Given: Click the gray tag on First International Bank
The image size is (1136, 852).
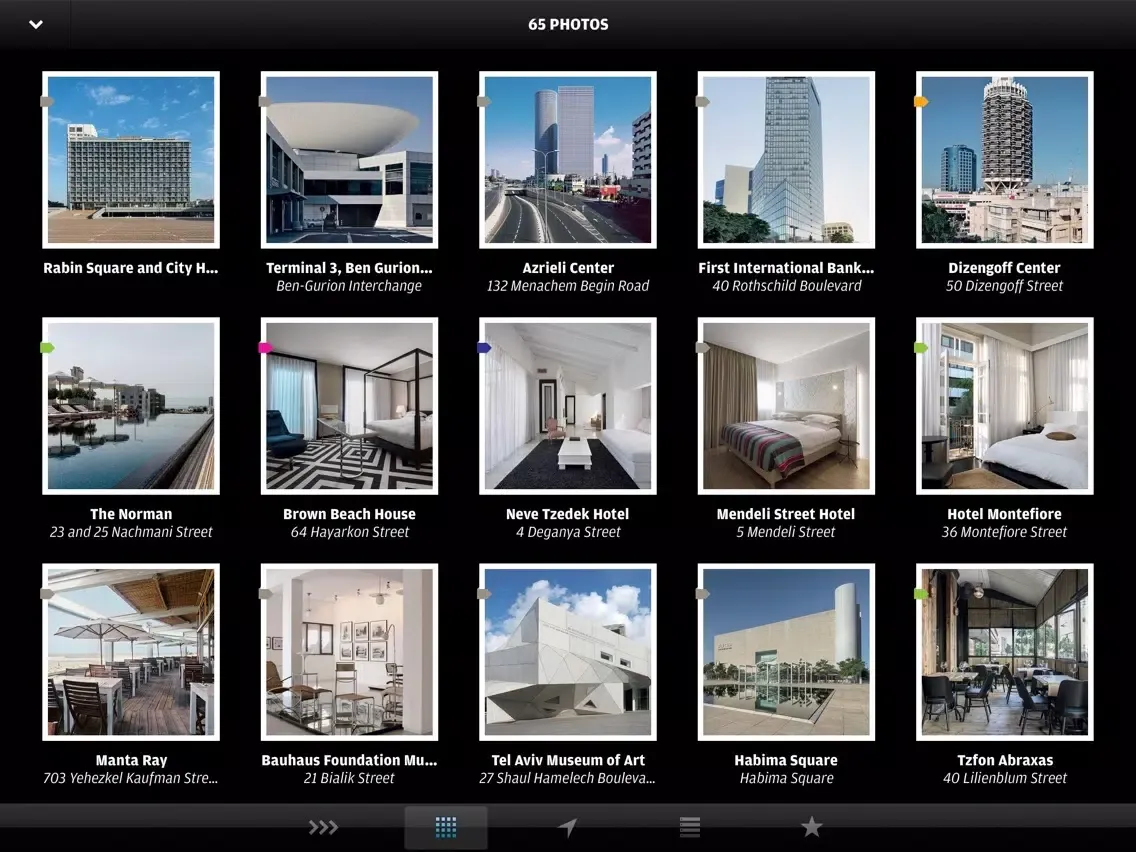Looking at the screenshot, I should coord(702,102).
